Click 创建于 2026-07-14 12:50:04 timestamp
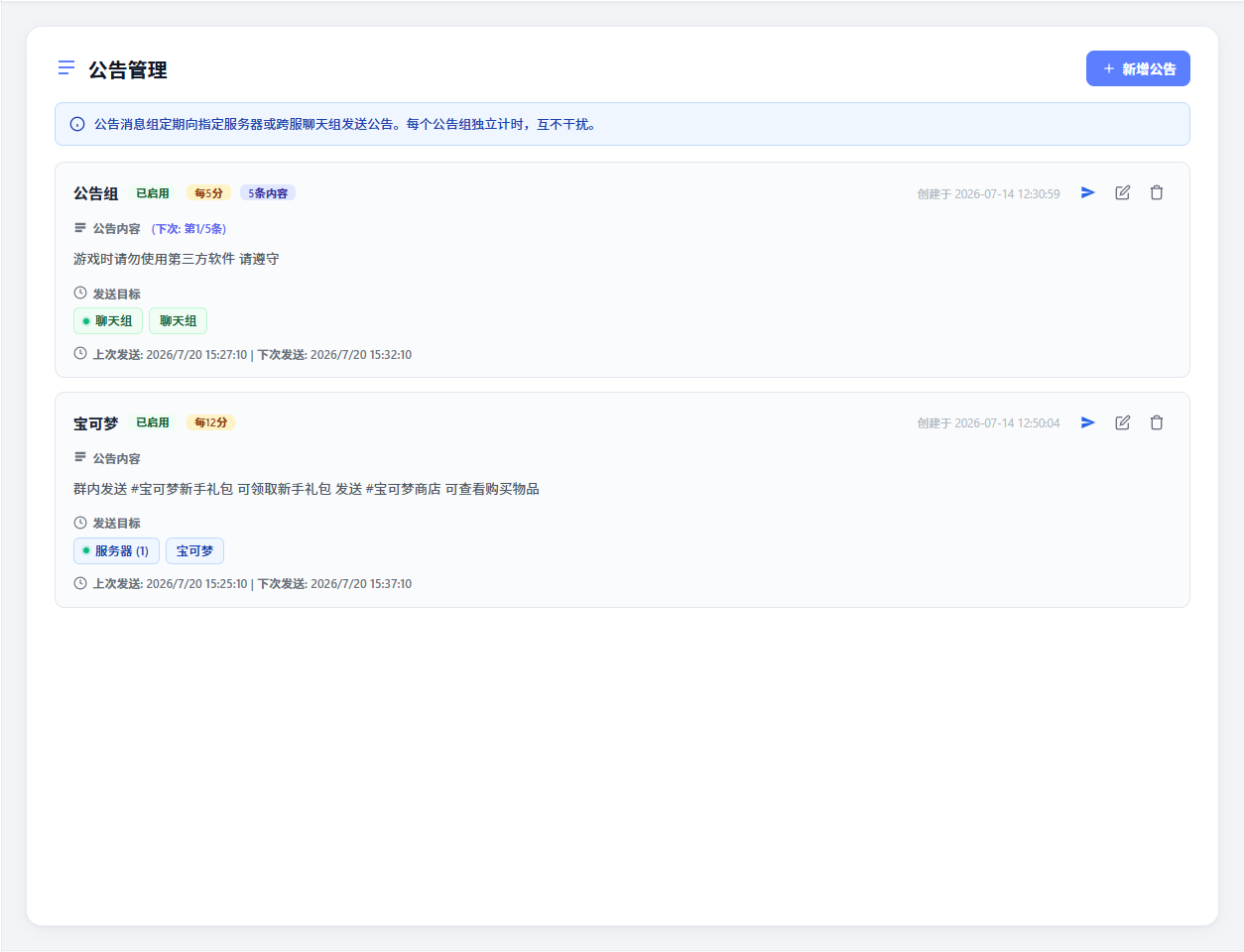 (988, 423)
